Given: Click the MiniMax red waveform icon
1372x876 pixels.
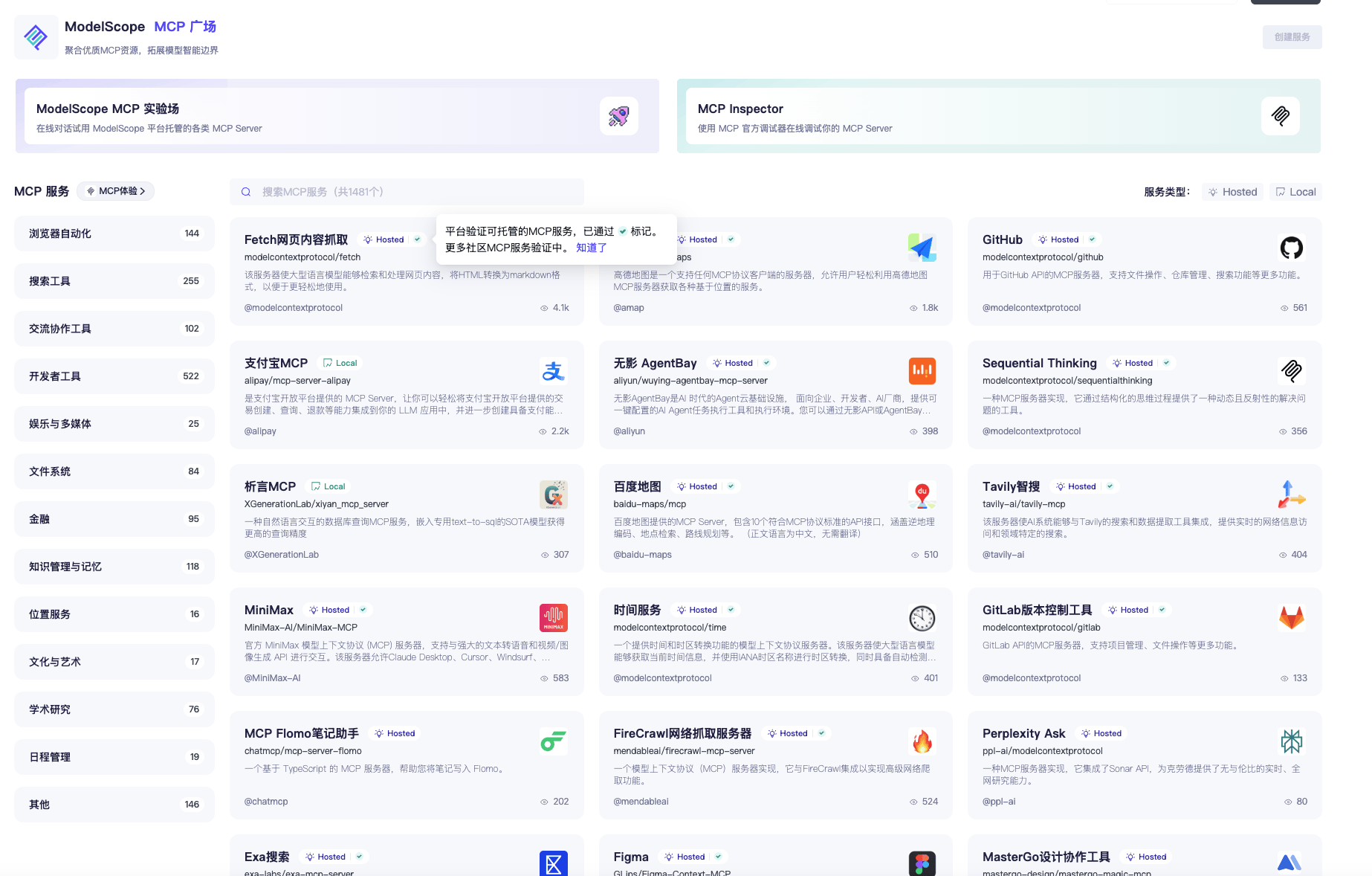Looking at the screenshot, I should (x=553, y=618).
